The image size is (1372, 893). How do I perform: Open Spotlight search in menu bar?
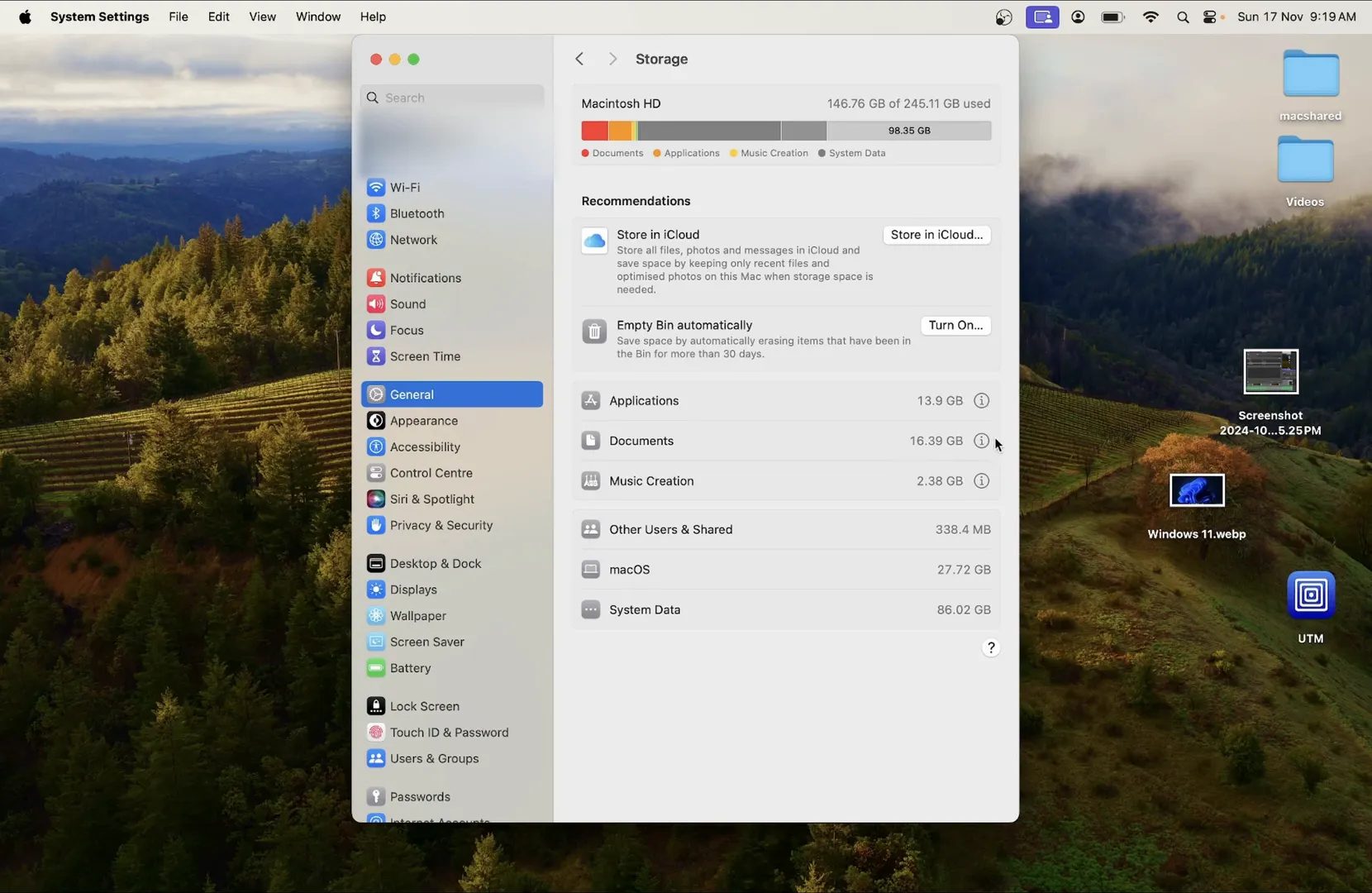tap(1183, 17)
